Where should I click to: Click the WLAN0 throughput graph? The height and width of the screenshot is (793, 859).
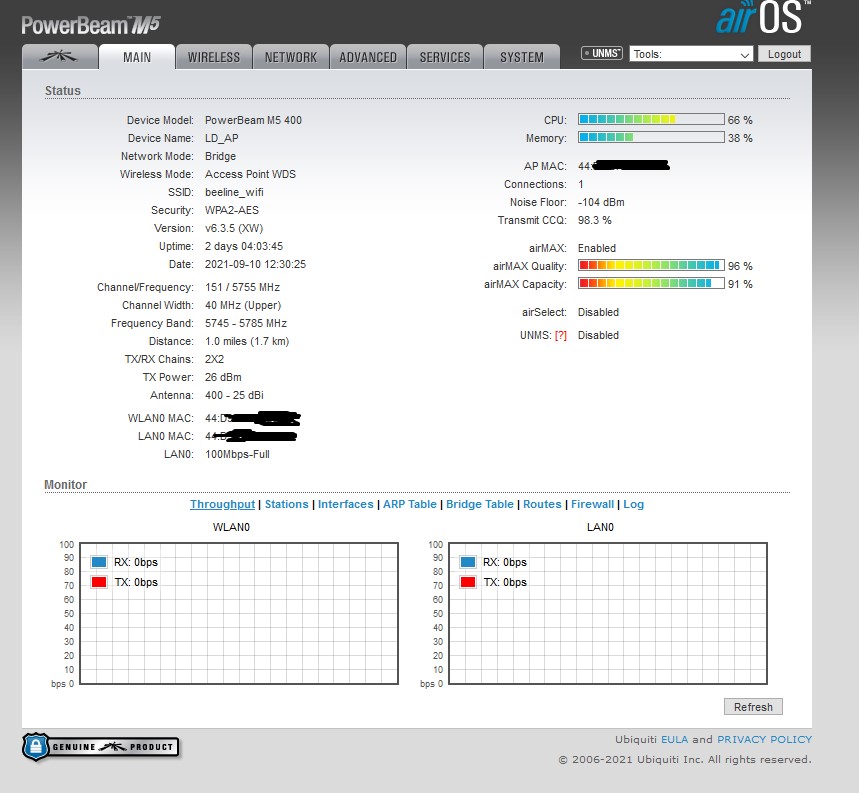[239, 613]
